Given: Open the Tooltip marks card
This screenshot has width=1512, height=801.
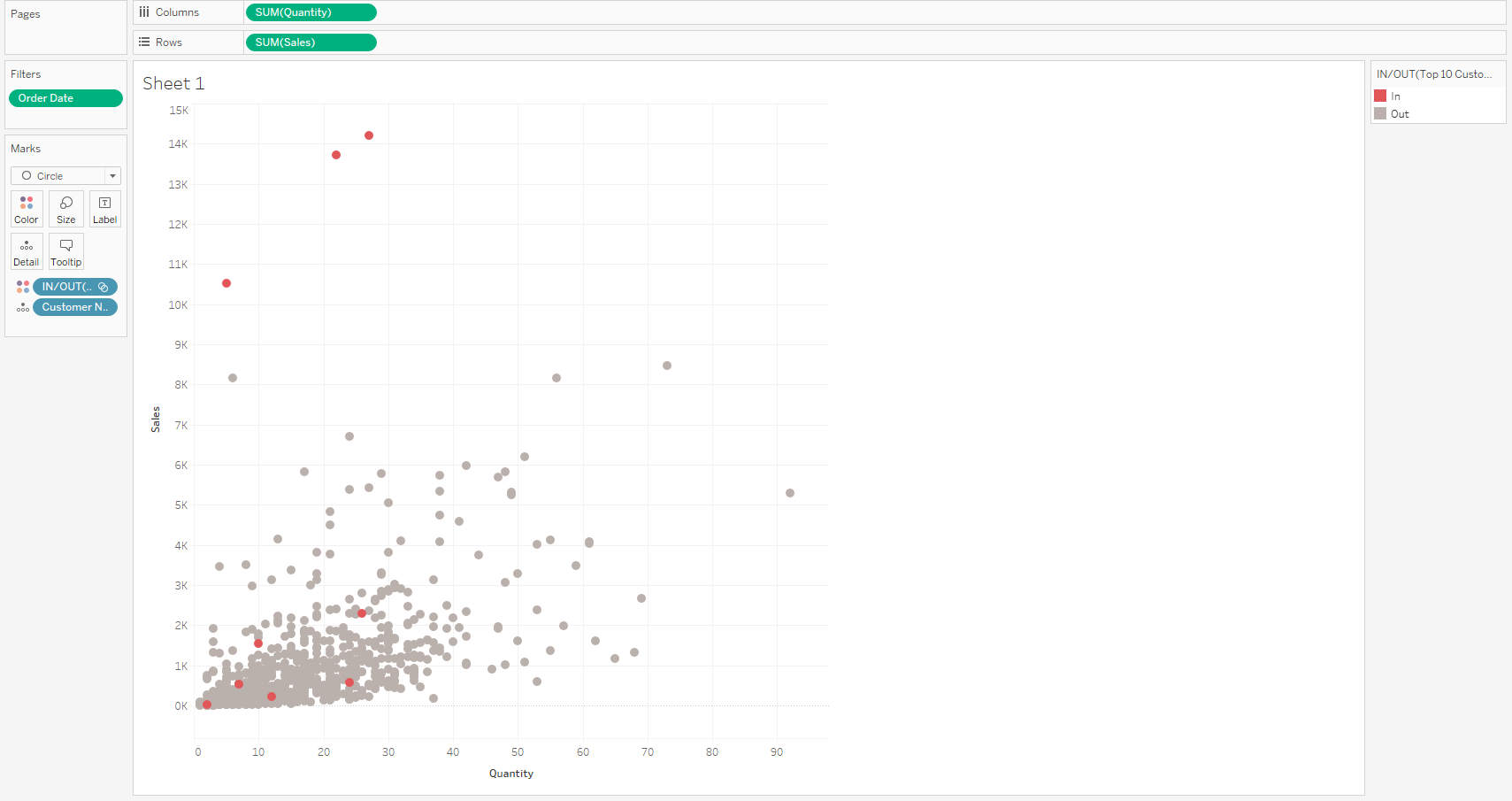Looking at the screenshot, I should coord(66,251).
